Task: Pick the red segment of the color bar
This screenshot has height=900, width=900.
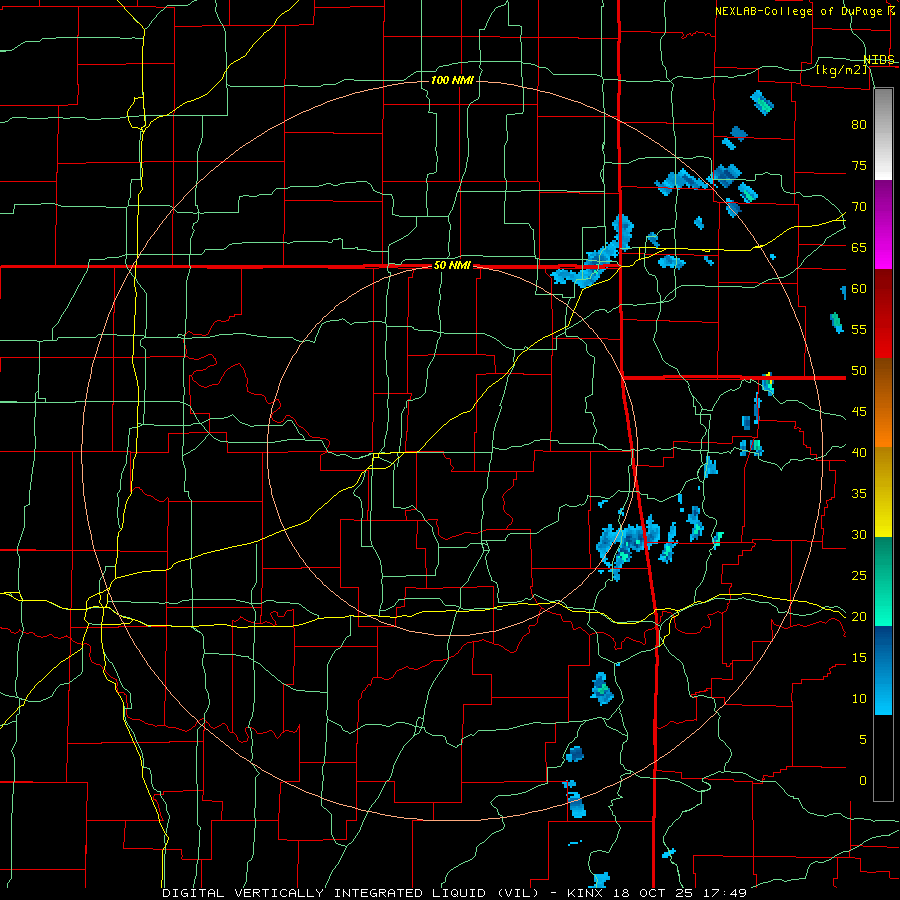Action: [x=883, y=314]
